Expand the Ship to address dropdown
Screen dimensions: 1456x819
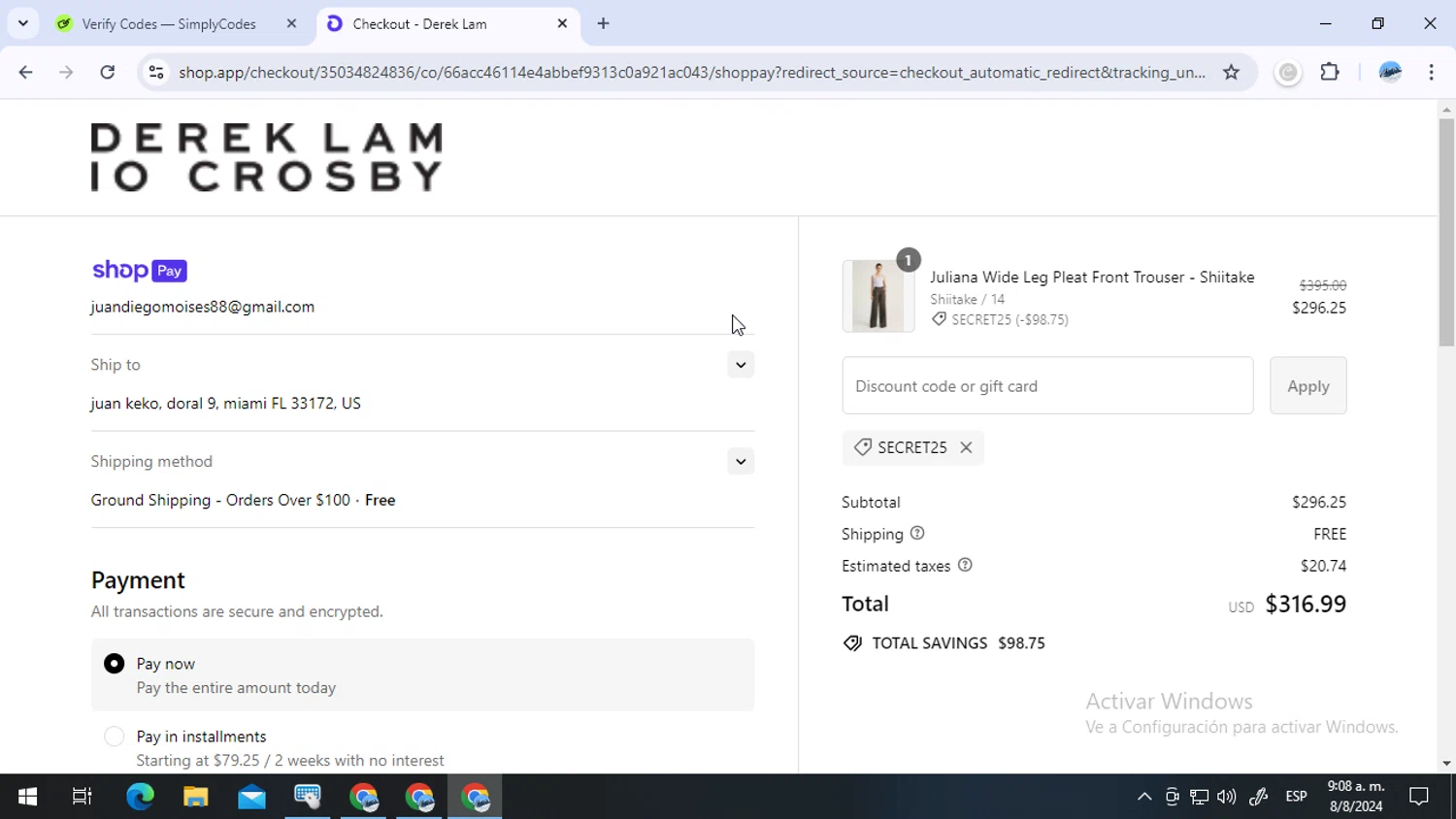[741, 365]
